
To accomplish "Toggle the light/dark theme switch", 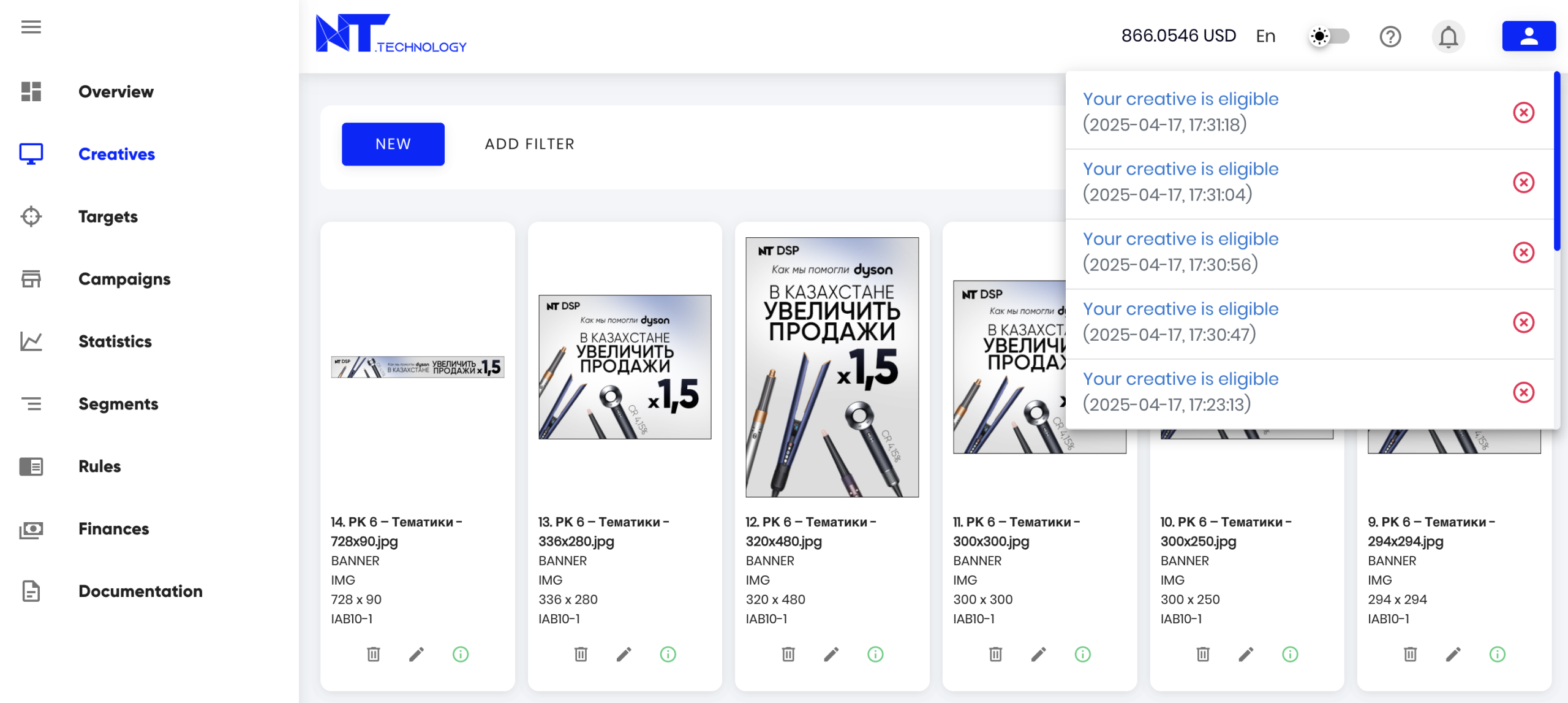I will pyautogui.click(x=1329, y=36).
